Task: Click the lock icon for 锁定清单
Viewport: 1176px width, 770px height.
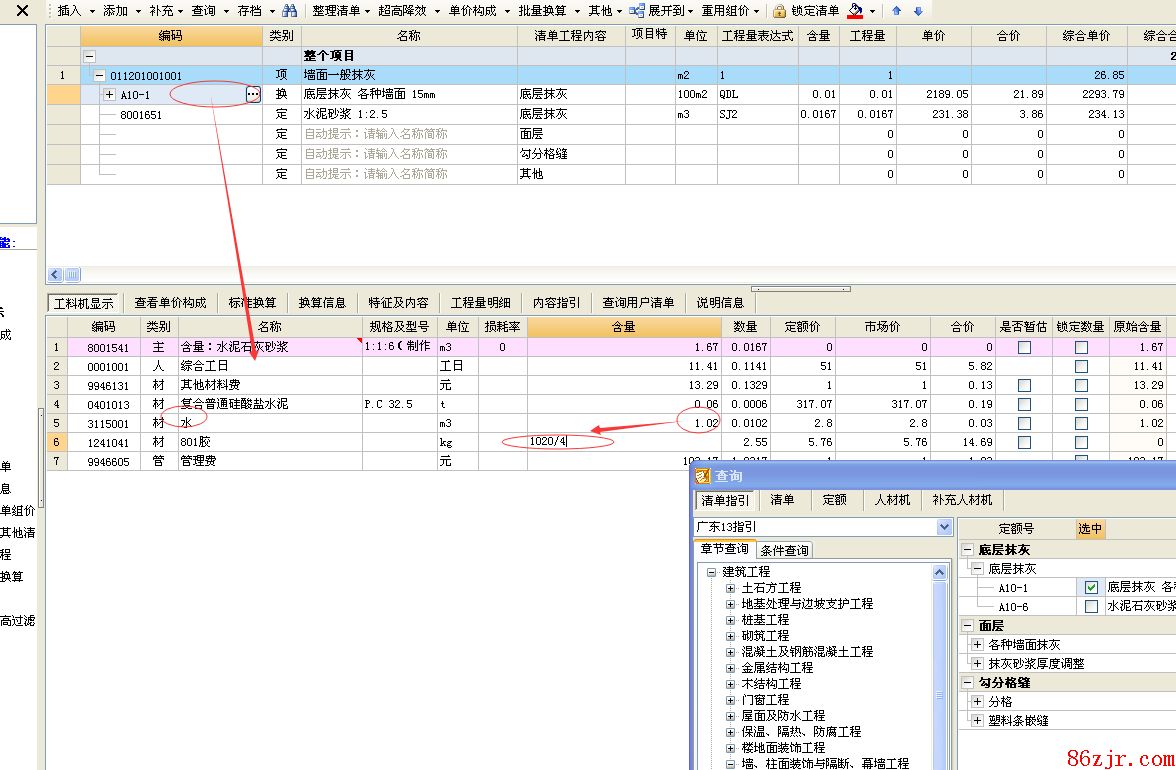Action: pyautogui.click(x=780, y=11)
